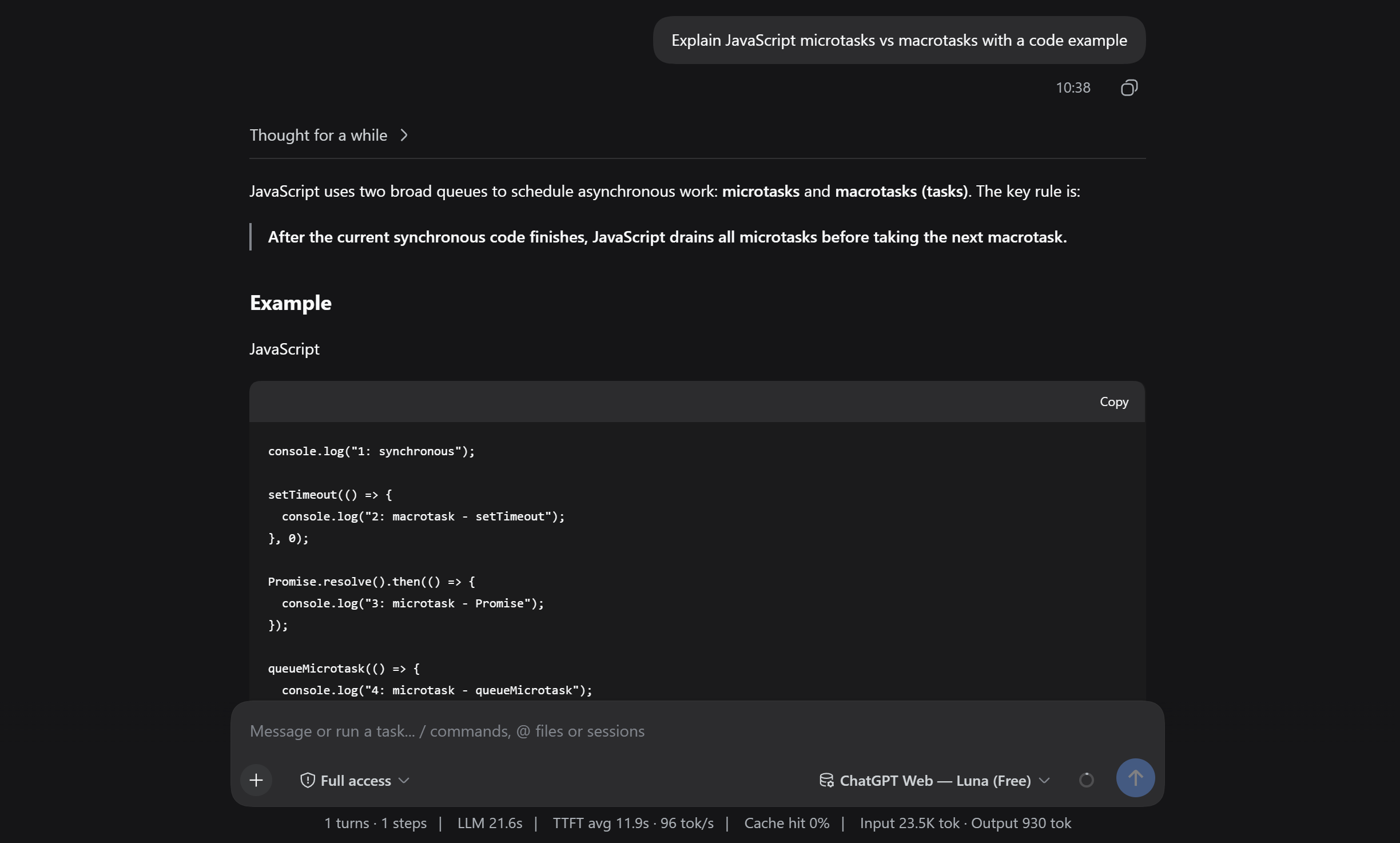
Task: Click the user prompt bubble about microtasks
Action: (899, 40)
